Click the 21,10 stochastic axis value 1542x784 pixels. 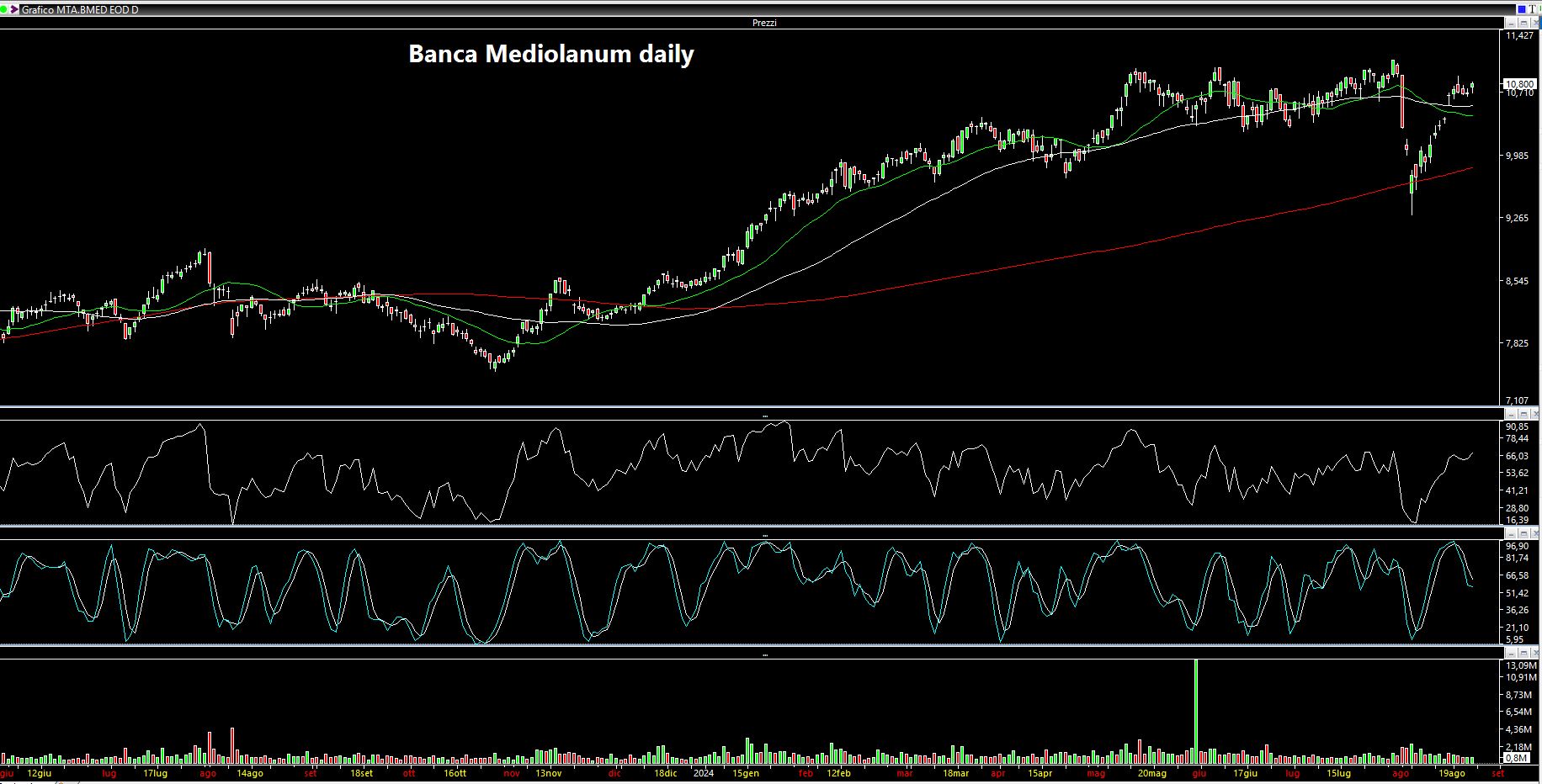click(1518, 628)
